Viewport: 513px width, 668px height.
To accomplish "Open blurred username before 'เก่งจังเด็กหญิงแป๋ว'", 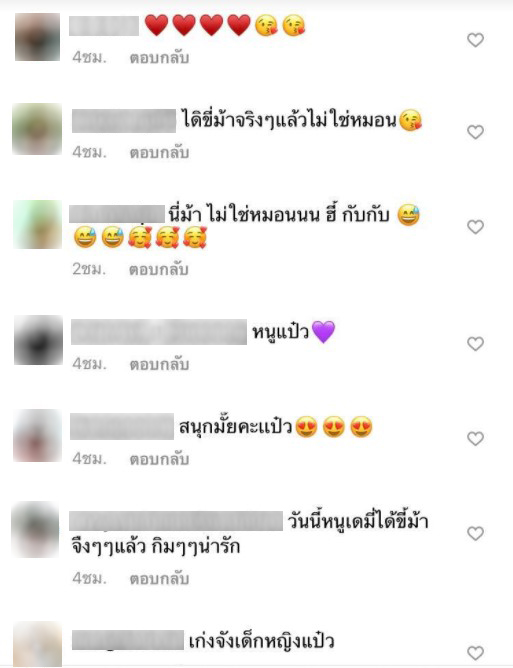I will point(128,640).
